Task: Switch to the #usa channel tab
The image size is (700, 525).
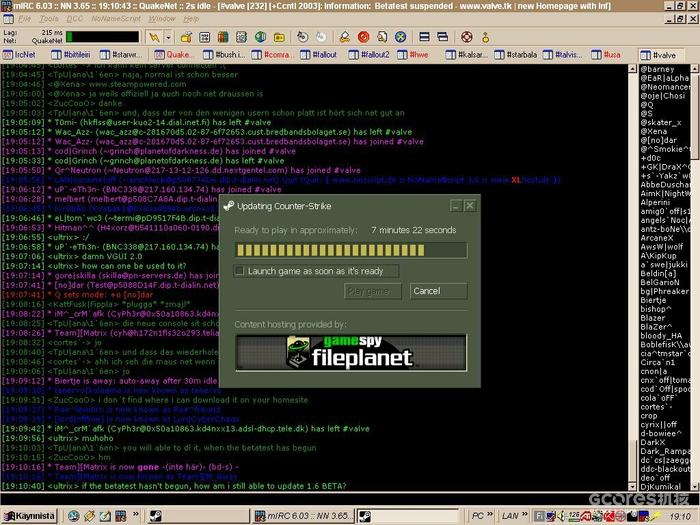Action: tap(606, 55)
